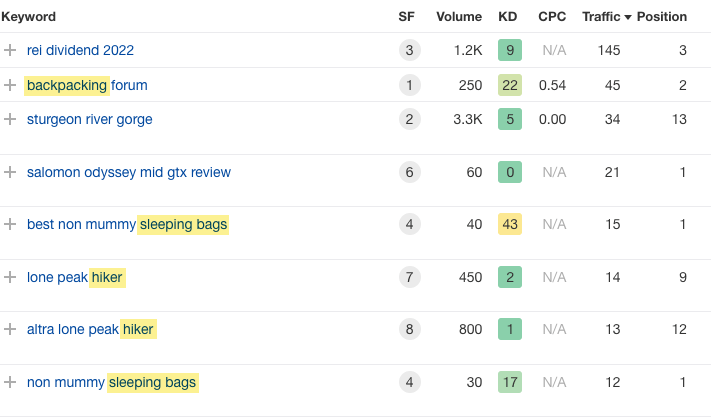Click plus icon beside 'lone peak hiker'

[10, 277]
